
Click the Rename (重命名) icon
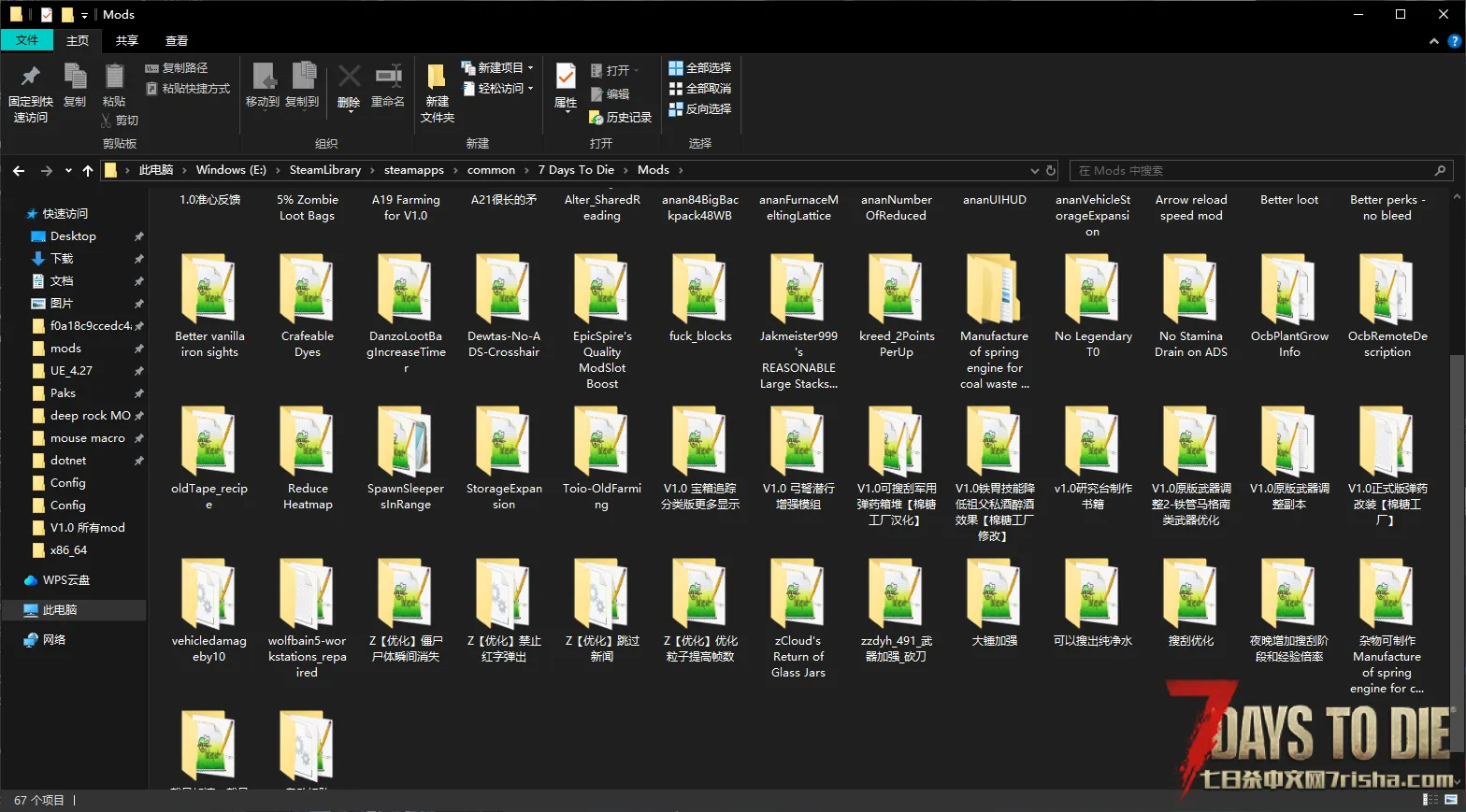(388, 77)
